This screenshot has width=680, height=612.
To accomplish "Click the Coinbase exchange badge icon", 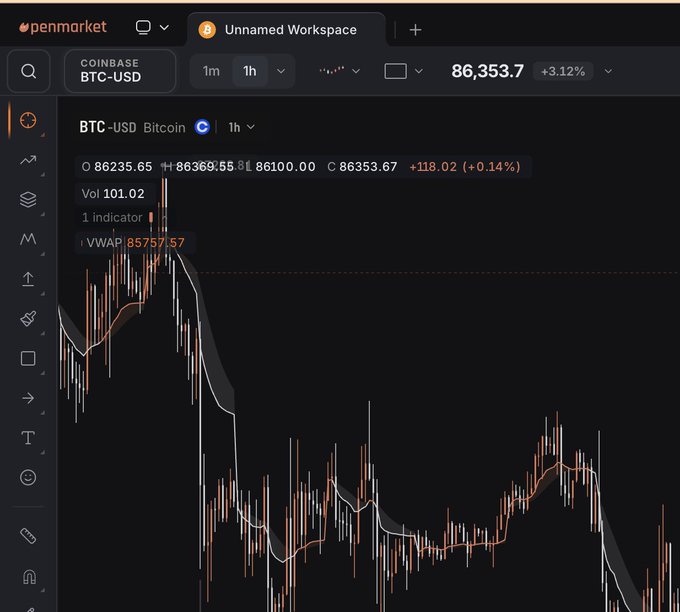I will pyautogui.click(x=202, y=127).
